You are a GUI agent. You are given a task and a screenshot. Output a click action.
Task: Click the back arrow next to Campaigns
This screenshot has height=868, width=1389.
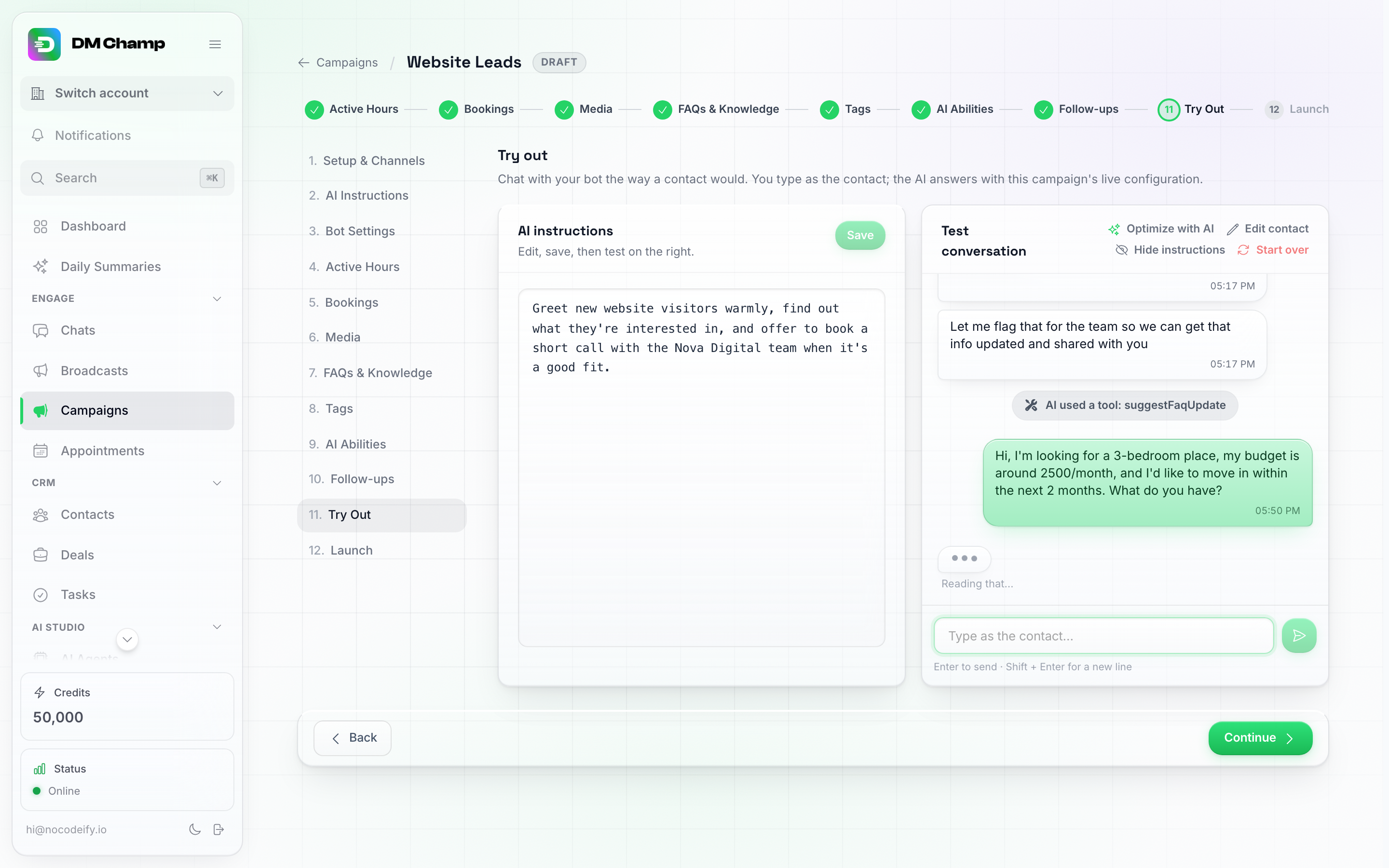pos(304,63)
